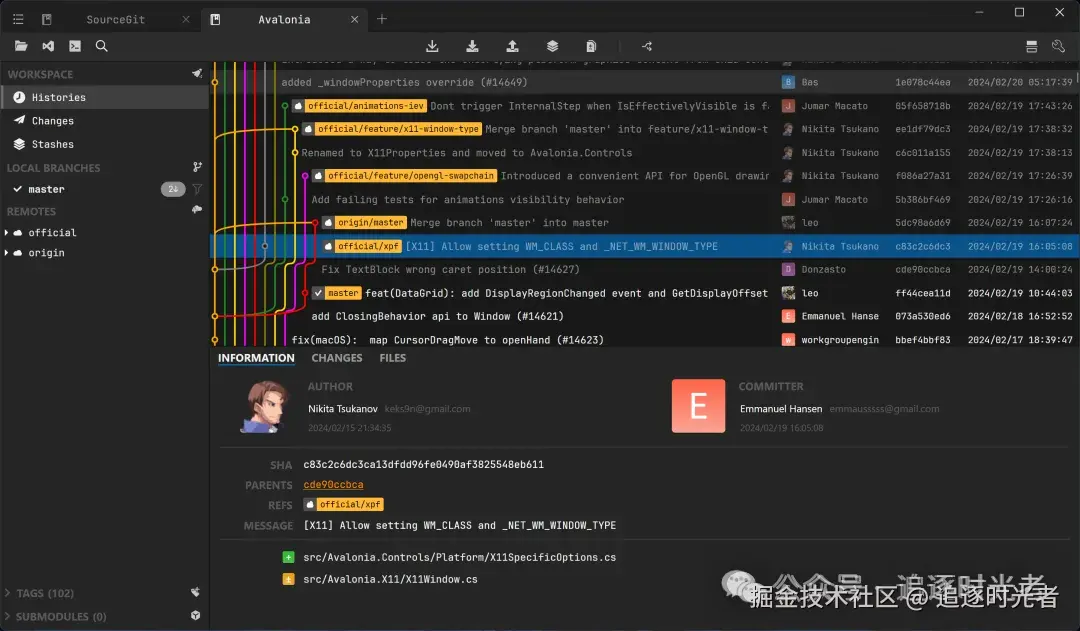
Task: Click the Git Flow branch icon
Action: 647,46
